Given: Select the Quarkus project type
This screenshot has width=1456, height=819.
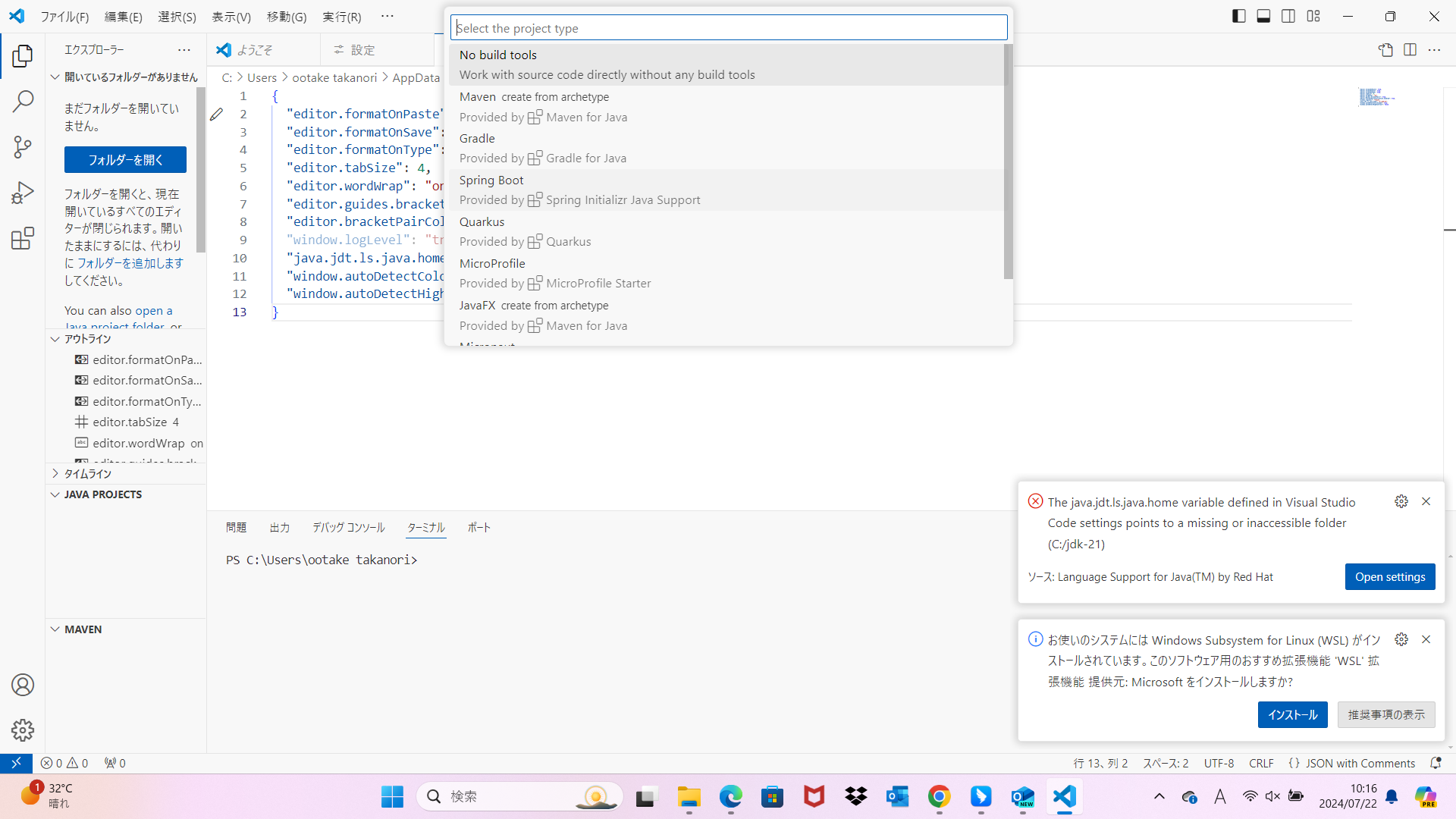Looking at the screenshot, I should click(x=726, y=231).
